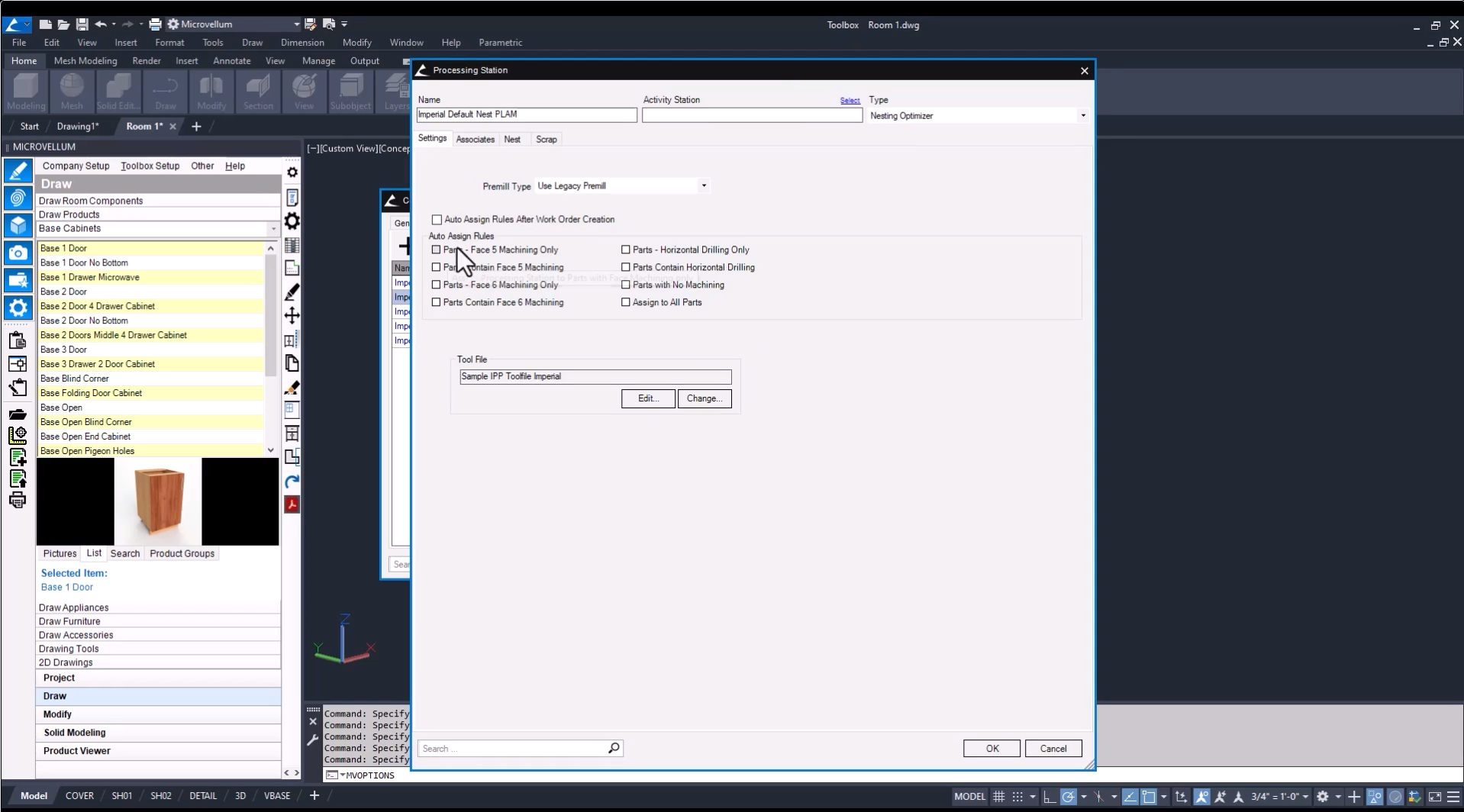Check Auto Assign Rules After Work Order Creation
Image resolution: width=1464 pixels, height=812 pixels.
(437, 219)
